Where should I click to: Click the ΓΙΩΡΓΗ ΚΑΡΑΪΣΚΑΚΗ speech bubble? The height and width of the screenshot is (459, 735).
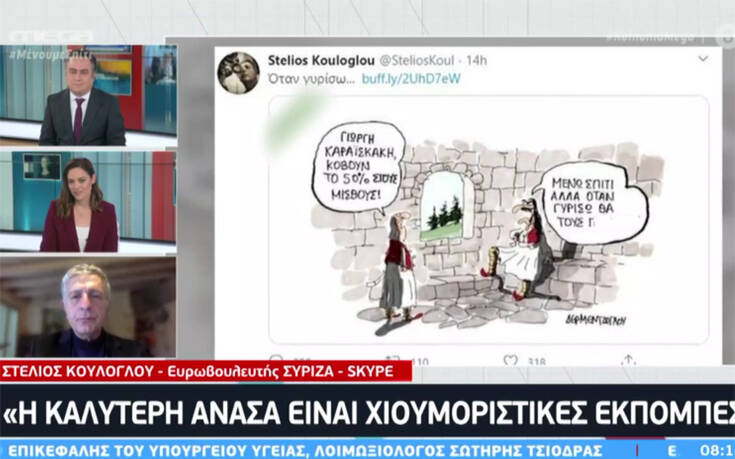click(359, 166)
